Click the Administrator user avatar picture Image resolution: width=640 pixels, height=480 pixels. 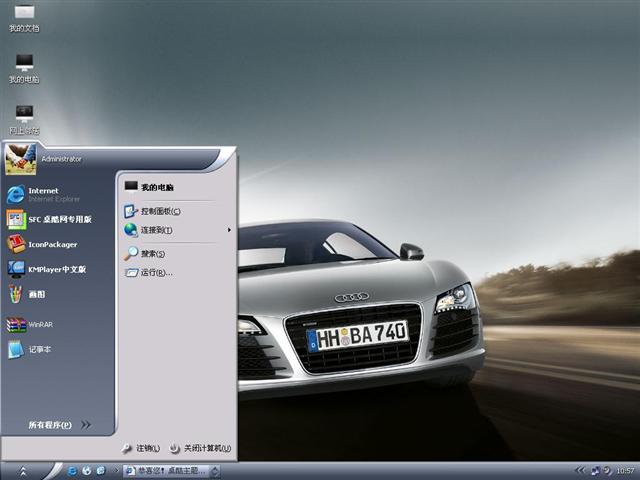point(20,158)
